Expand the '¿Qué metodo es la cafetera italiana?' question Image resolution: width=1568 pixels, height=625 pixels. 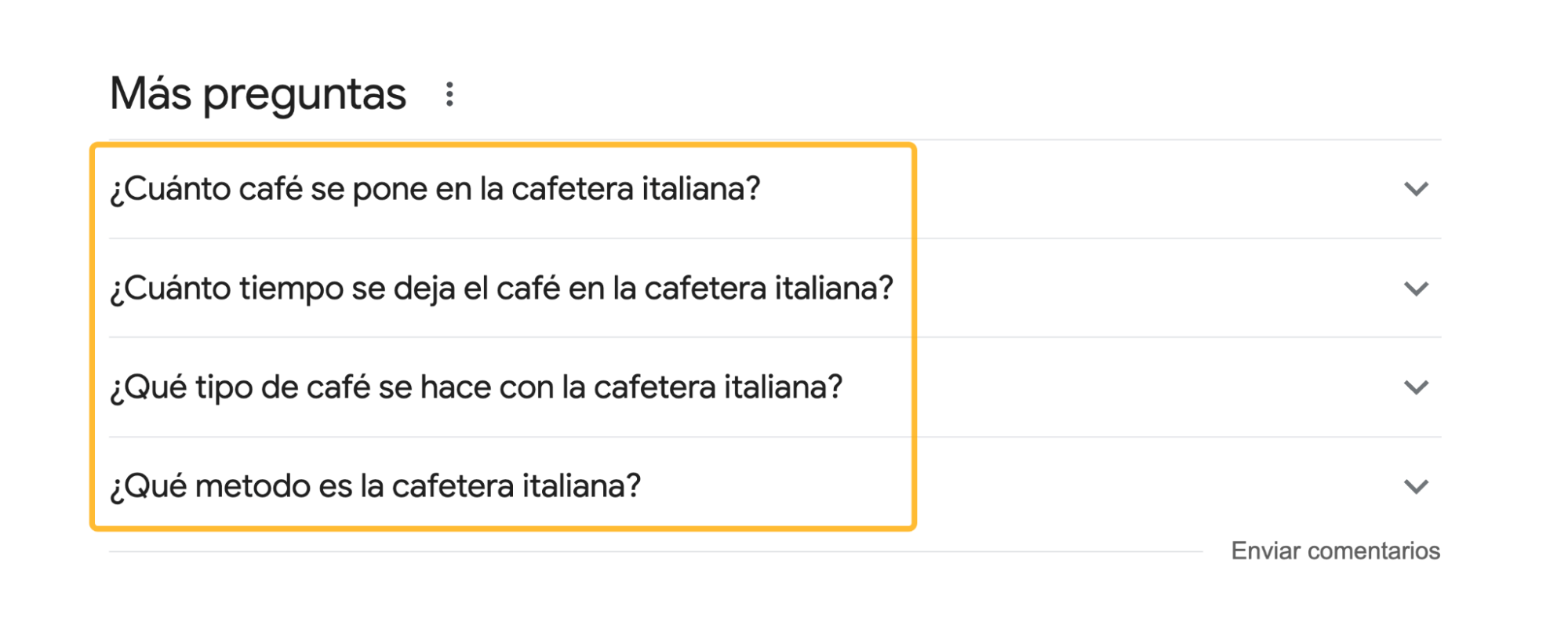pos(376,486)
